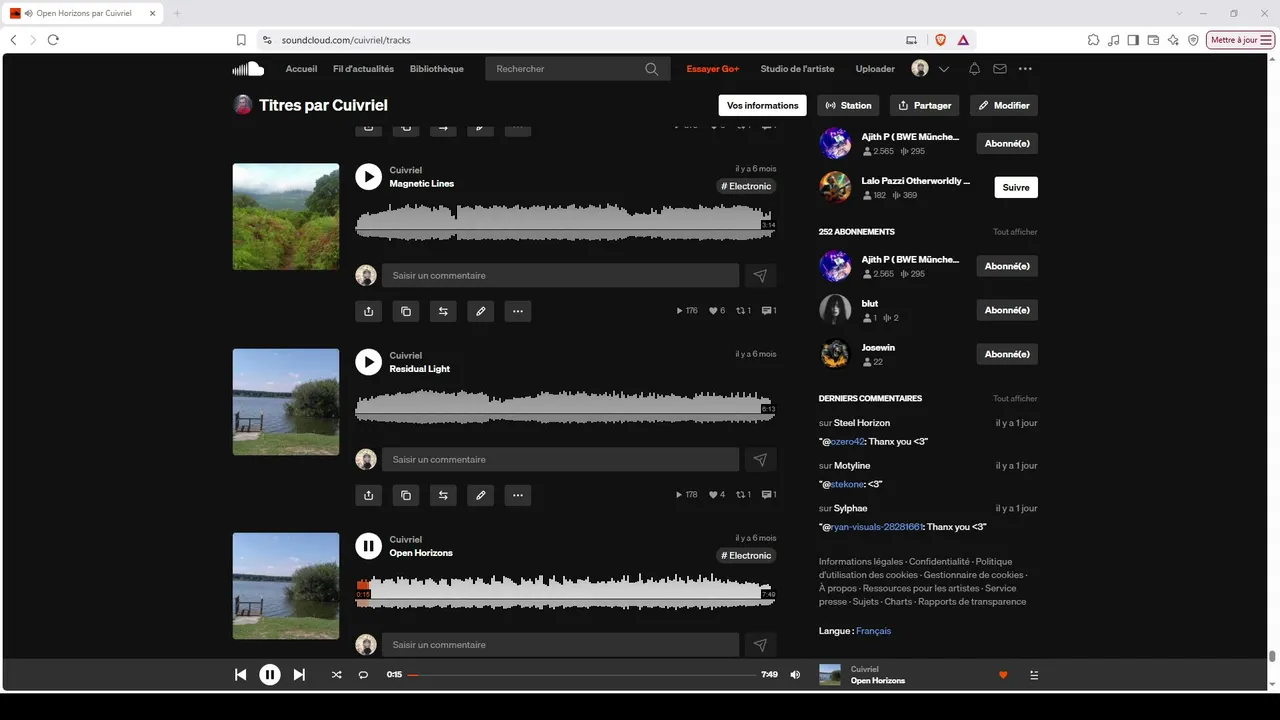Open the Brave shields icon
Screen dimensions: 1280x720
[x=940, y=40]
